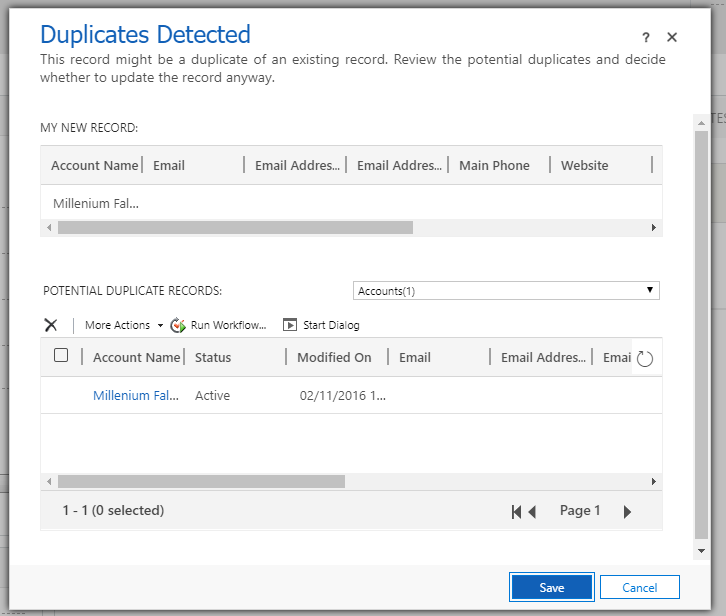Open the Accounts(1) dropdown
This screenshot has width=726, height=616.
tap(506, 291)
